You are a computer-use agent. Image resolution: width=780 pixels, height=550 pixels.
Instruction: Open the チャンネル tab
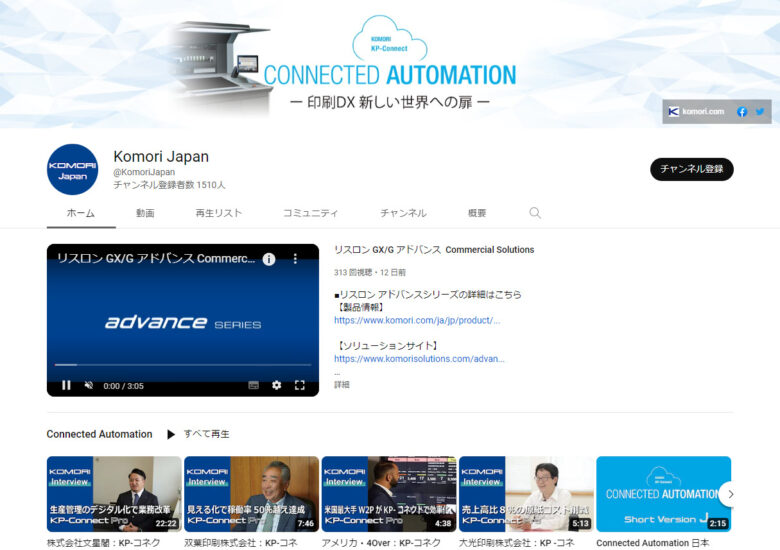point(403,213)
